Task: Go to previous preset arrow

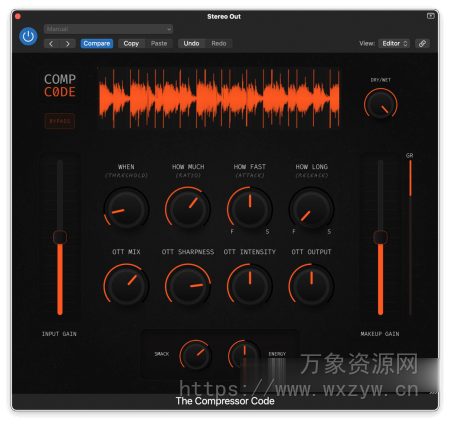Action: [51, 43]
